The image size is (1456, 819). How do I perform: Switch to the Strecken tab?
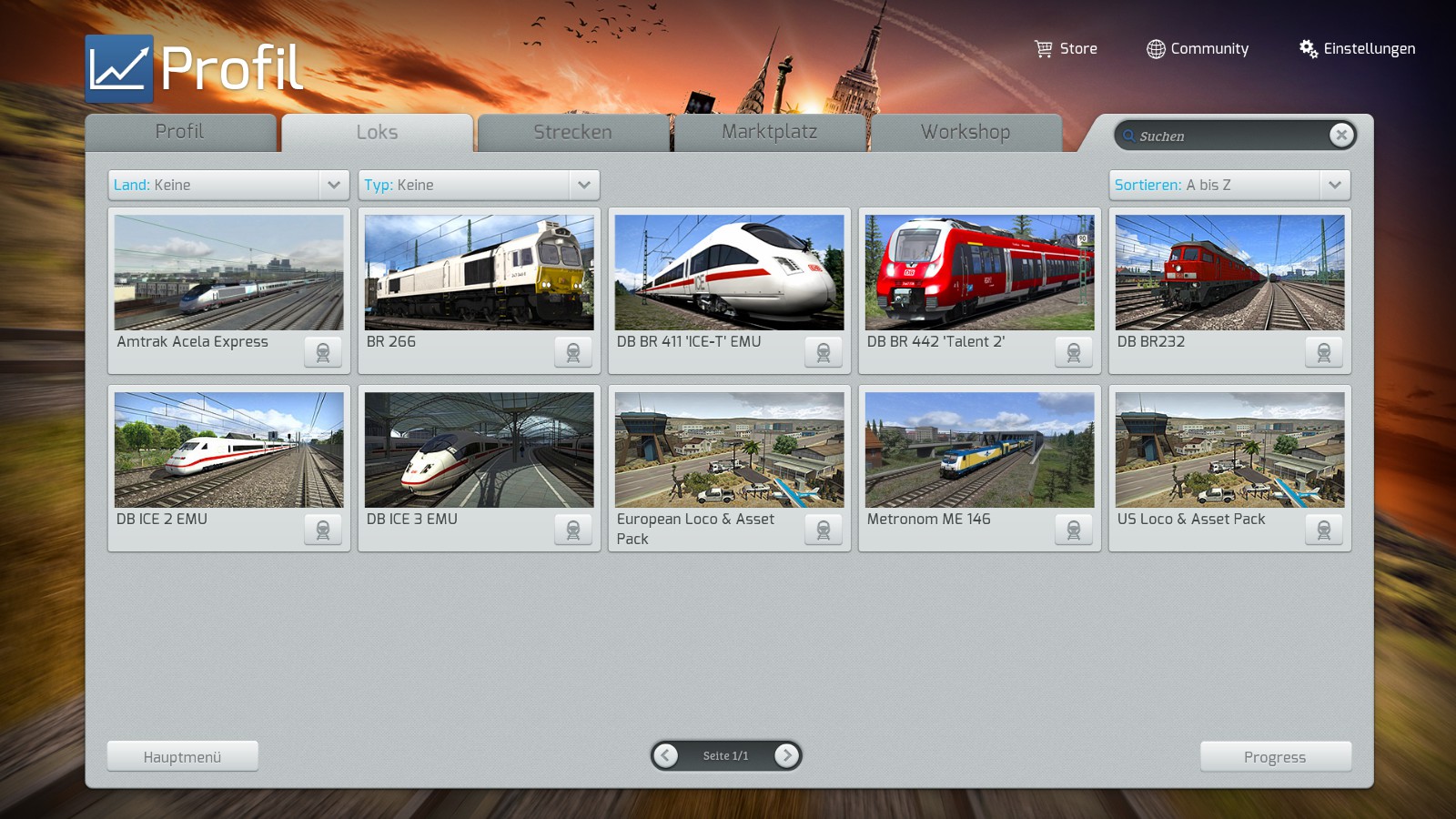tap(573, 132)
